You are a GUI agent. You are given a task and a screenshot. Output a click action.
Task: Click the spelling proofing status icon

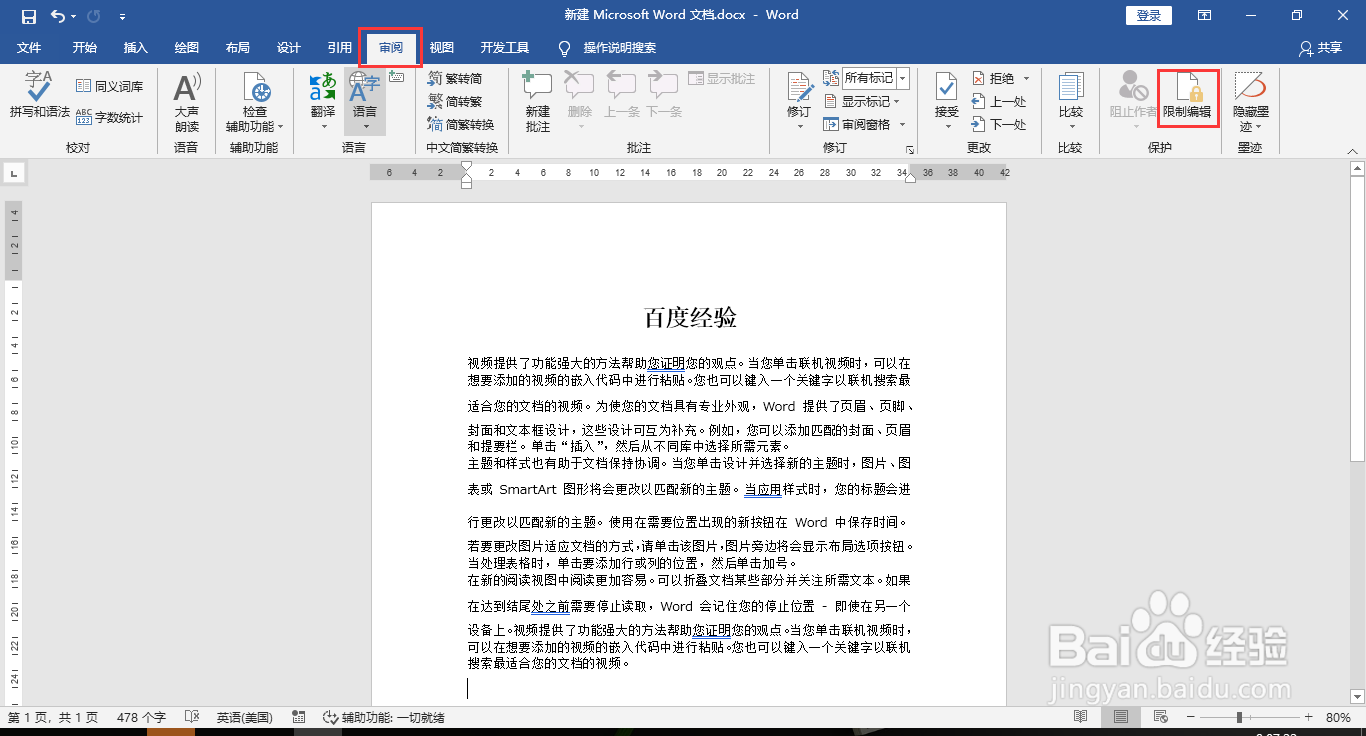point(193,717)
